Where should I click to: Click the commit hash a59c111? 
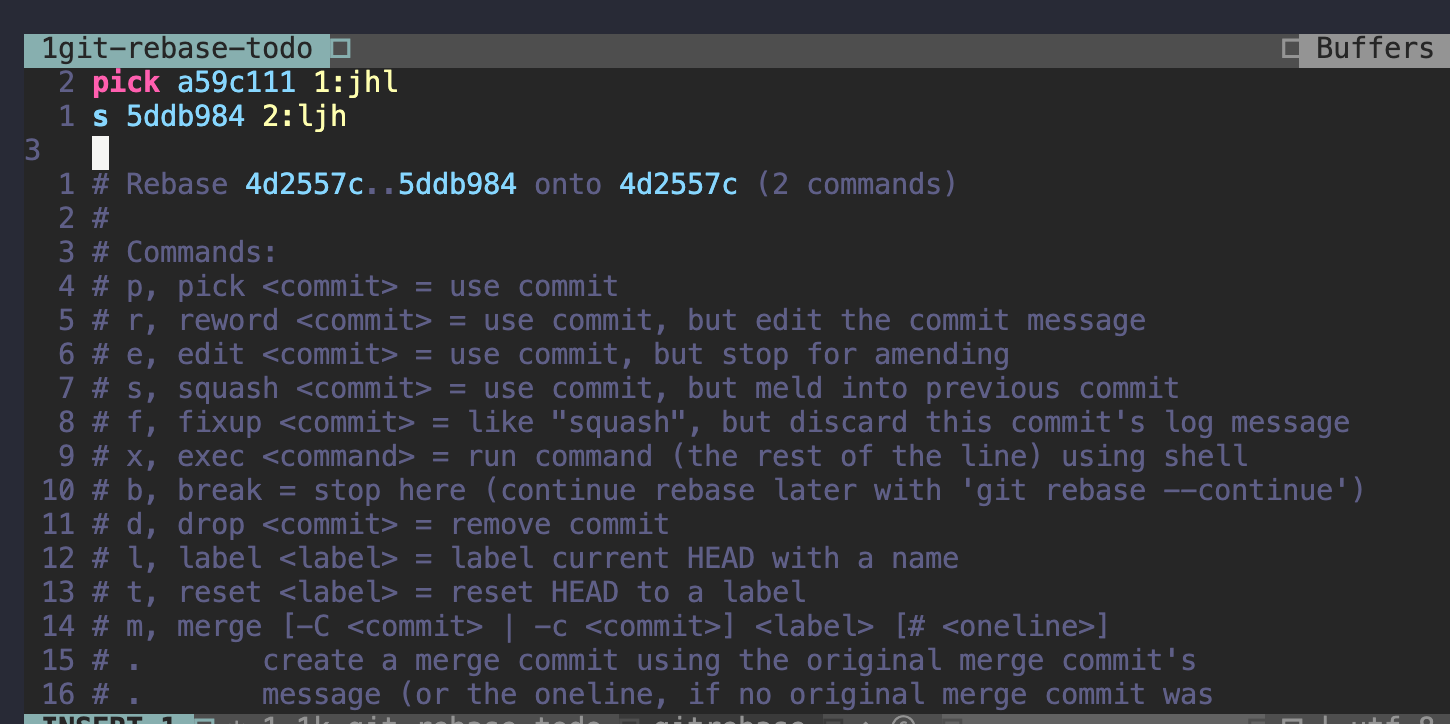pos(236,83)
